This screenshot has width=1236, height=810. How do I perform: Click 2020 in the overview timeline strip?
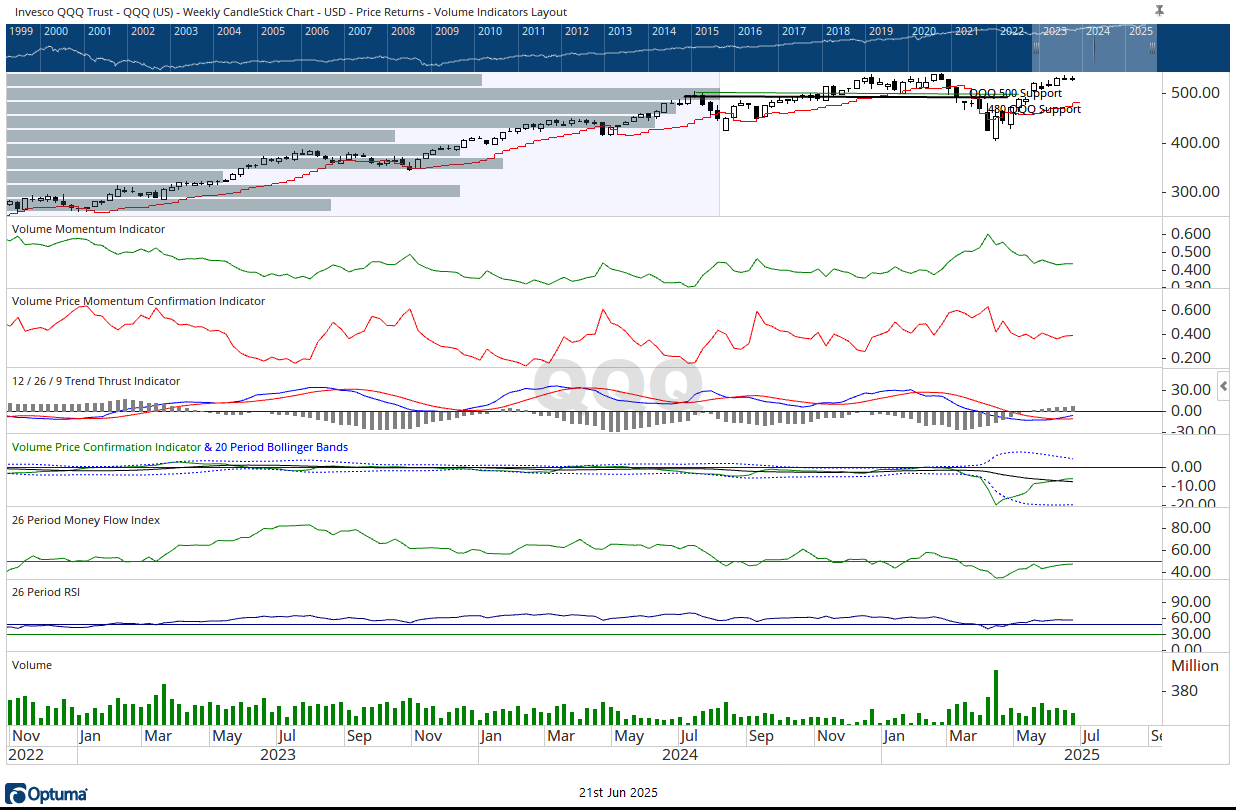point(924,31)
